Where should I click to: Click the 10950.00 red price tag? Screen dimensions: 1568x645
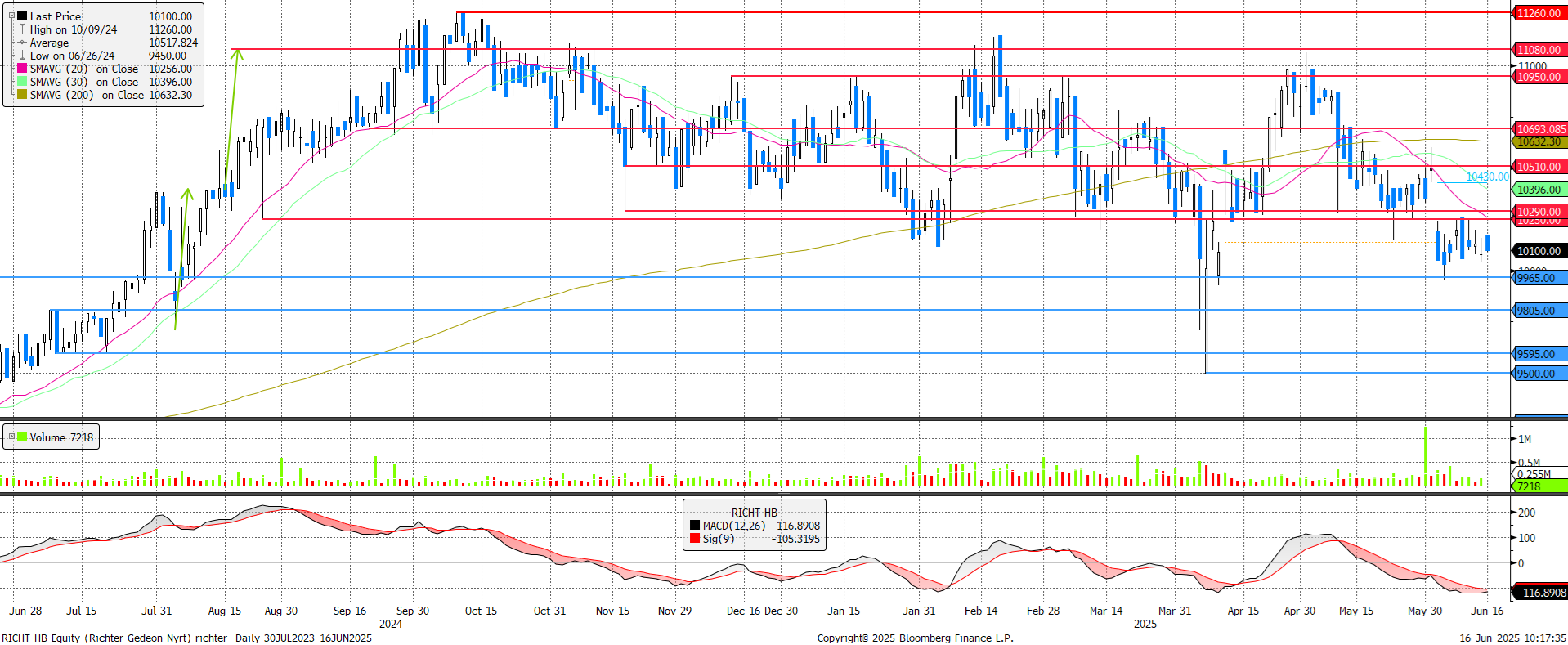pos(1538,77)
